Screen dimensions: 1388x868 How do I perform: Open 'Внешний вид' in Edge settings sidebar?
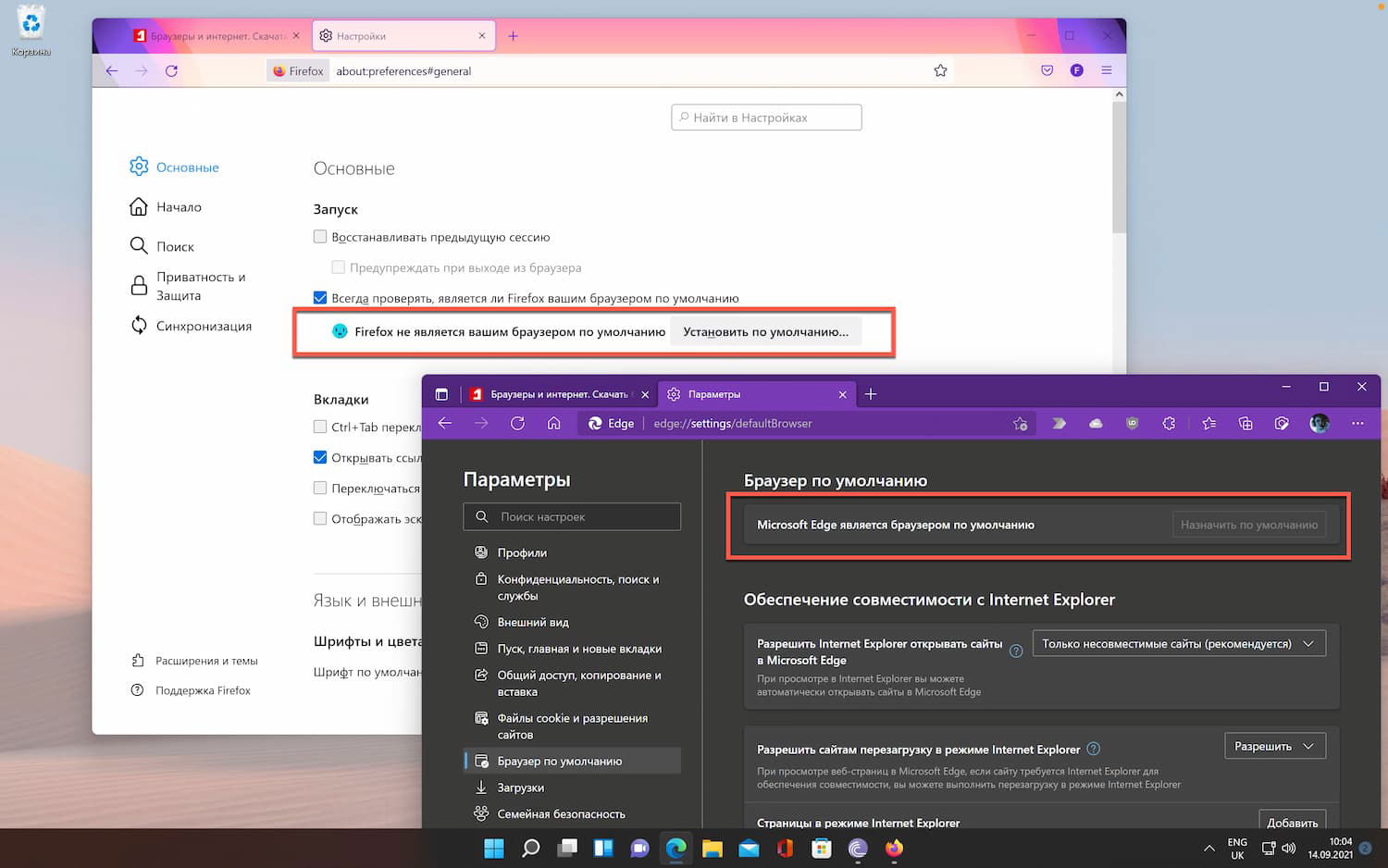[x=572, y=622]
